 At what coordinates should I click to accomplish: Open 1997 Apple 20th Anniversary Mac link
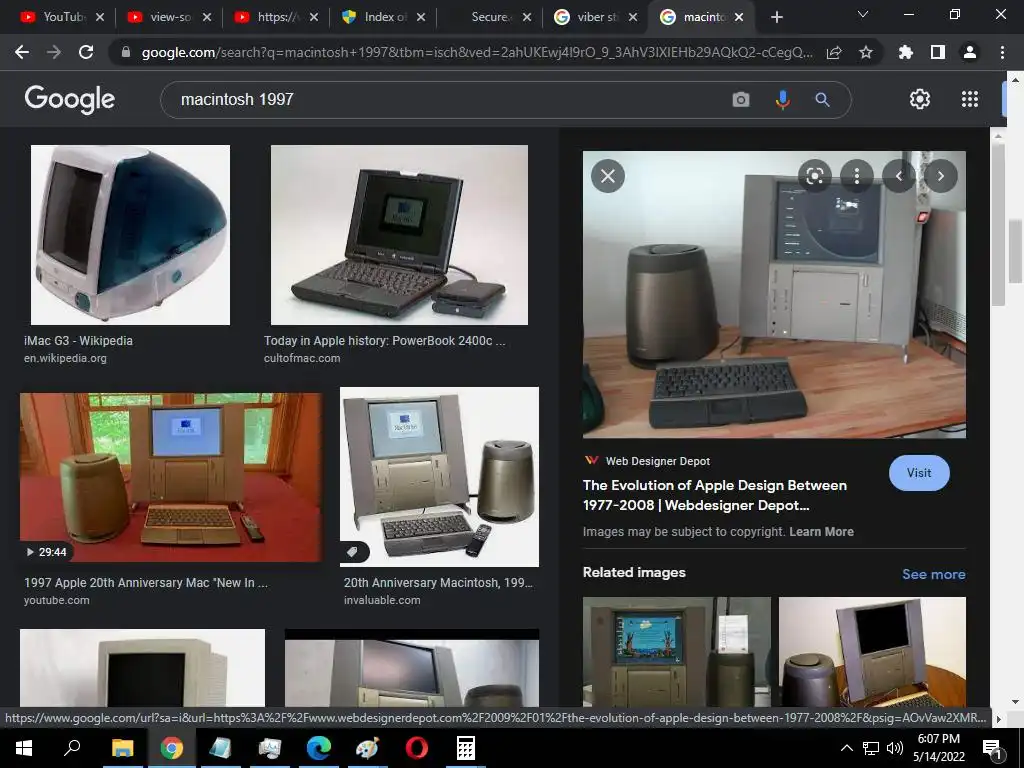click(x=146, y=583)
